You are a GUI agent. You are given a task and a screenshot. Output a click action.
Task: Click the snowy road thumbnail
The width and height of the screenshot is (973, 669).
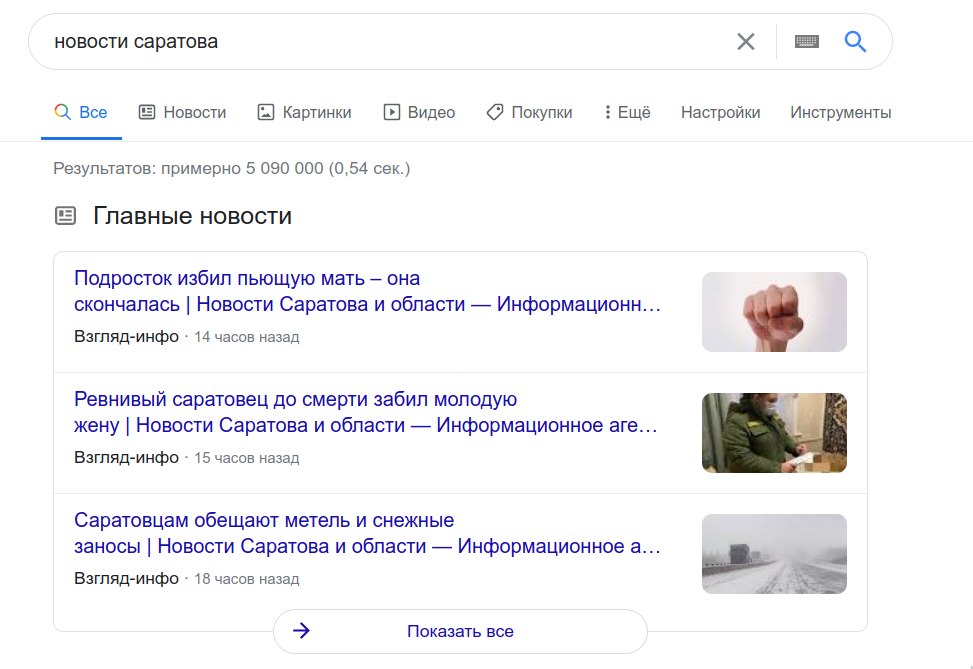[774, 554]
